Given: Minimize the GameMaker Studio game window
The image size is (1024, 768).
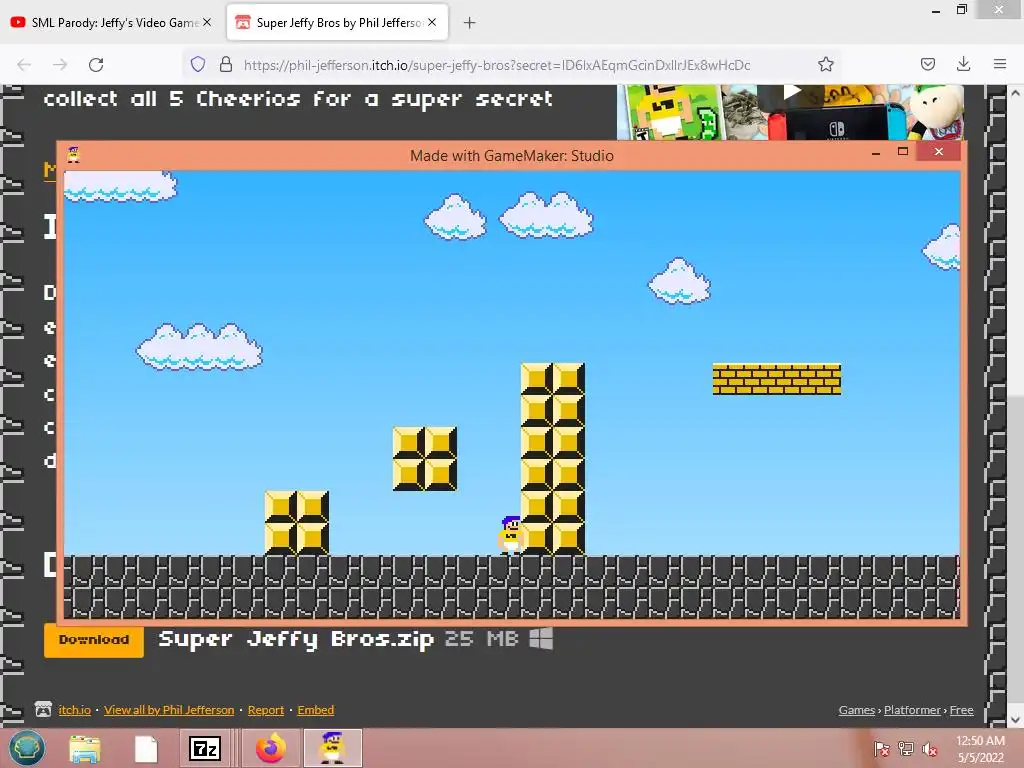Looking at the screenshot, I should [x=876, y=153].
